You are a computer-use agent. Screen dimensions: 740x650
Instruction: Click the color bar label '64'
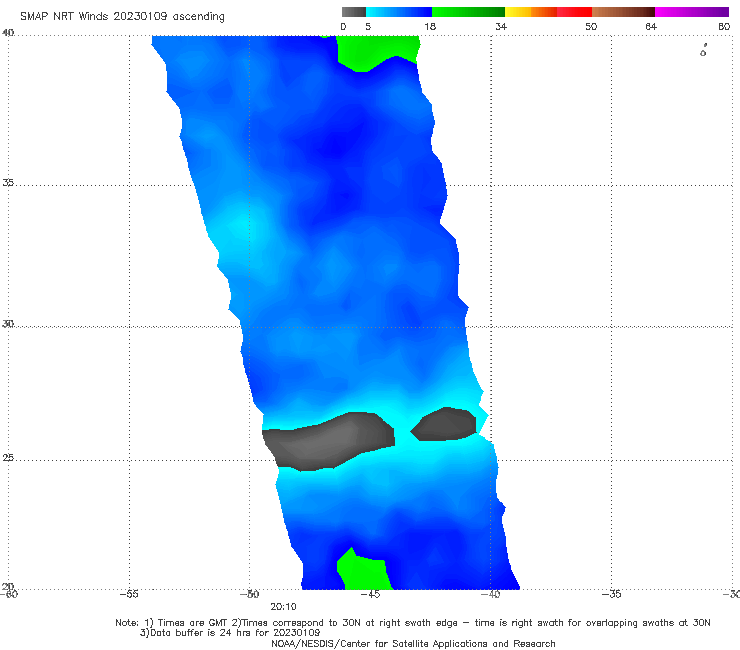click(x=651, y=27)
